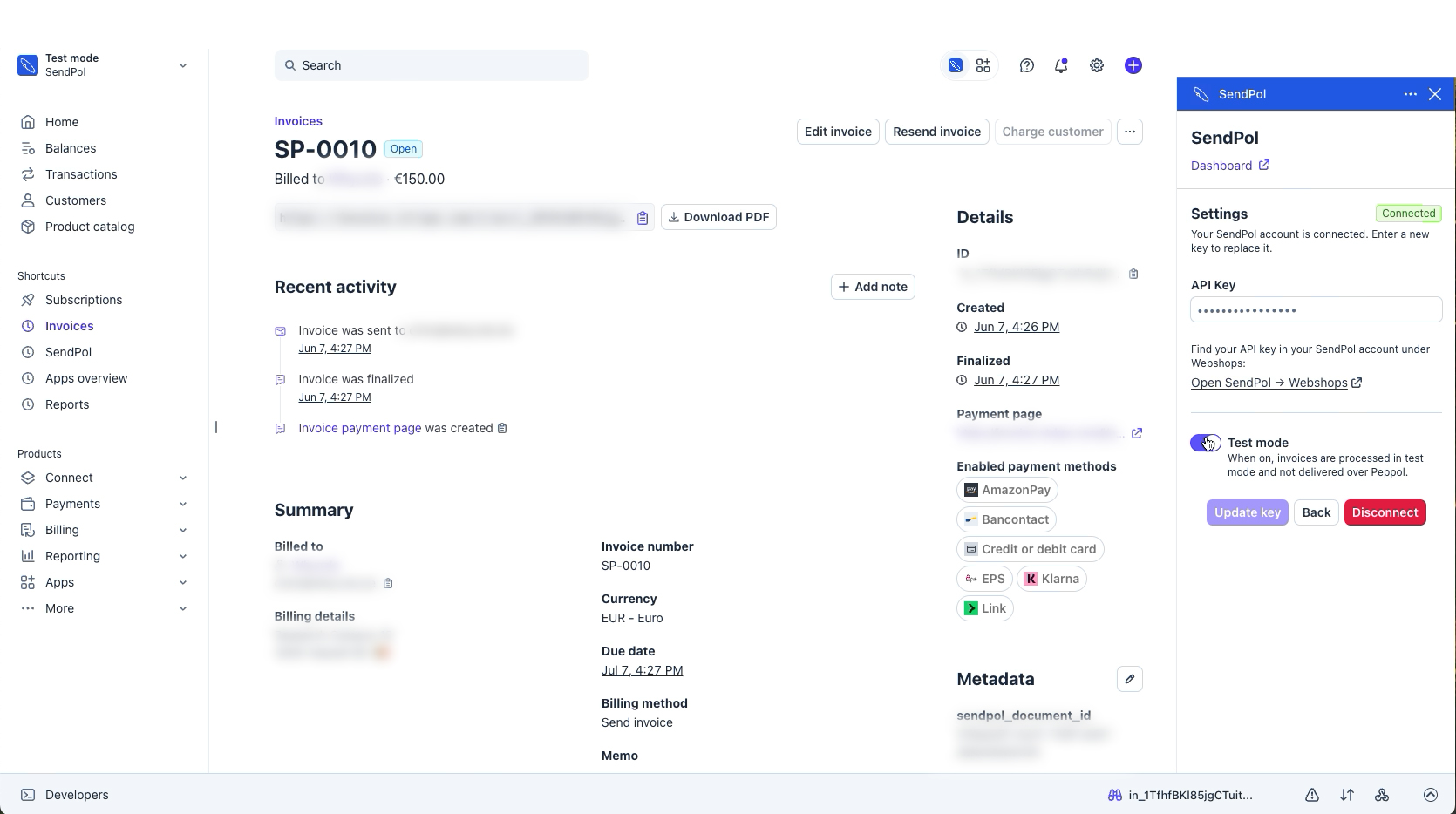Open SendPol → Webshops link
Image resolution: width=1456 pixels, height=814 pixels.
1276,383
